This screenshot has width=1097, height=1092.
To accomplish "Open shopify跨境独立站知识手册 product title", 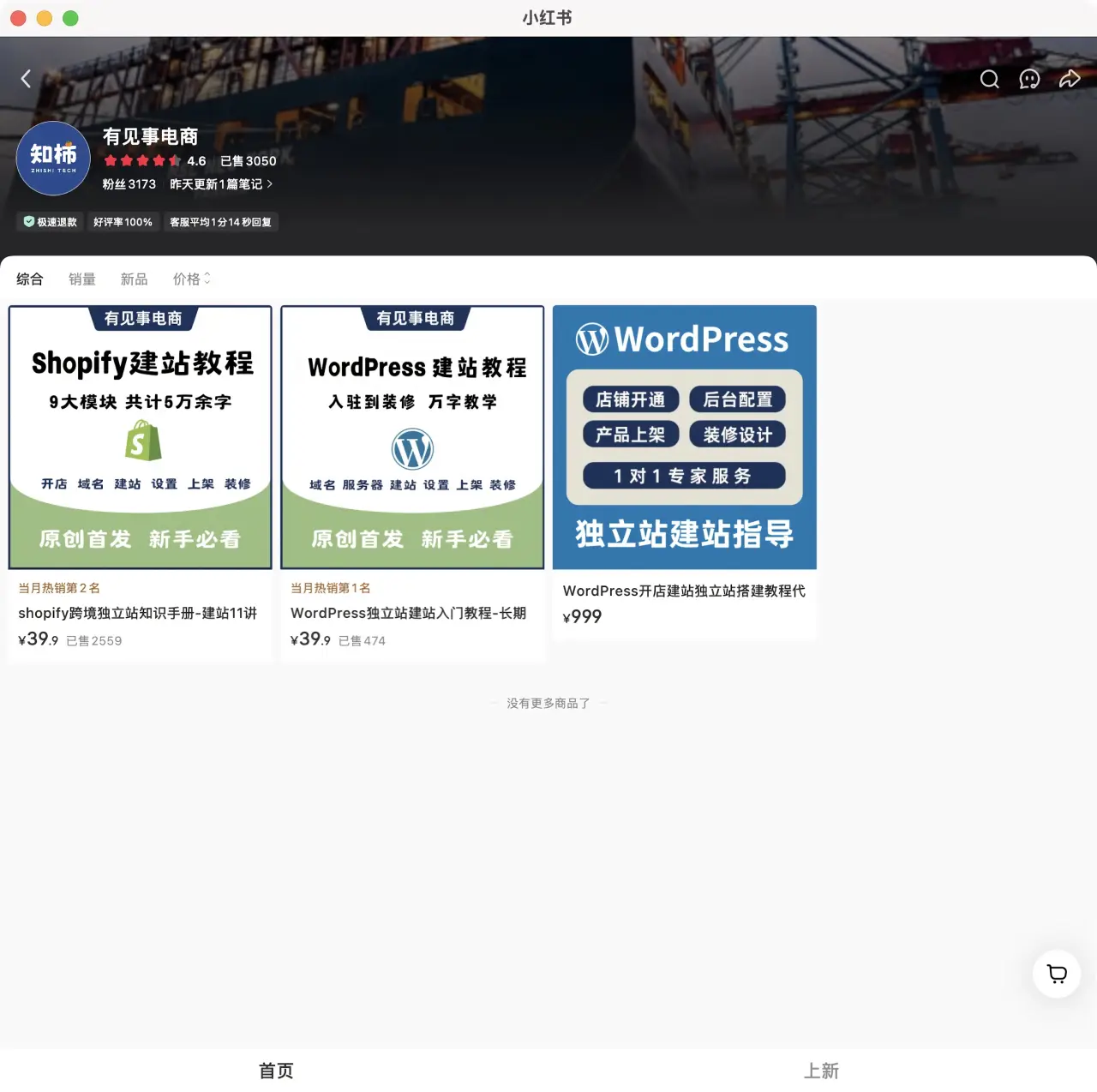I will [138, 613].
